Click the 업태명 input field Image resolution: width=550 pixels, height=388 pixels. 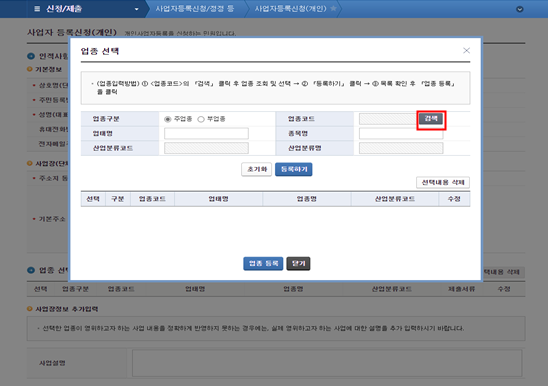click(207, 134)
